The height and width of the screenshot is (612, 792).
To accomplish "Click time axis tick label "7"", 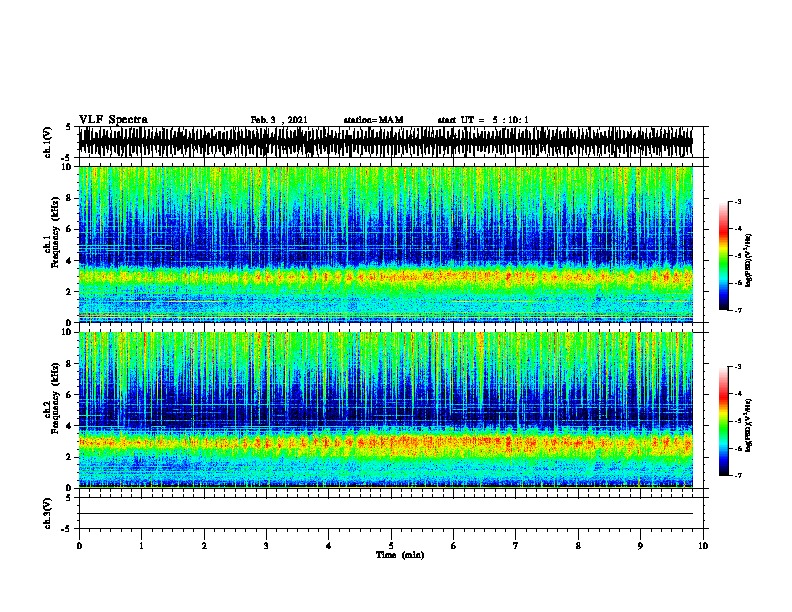I will click(x=516, y=546).
